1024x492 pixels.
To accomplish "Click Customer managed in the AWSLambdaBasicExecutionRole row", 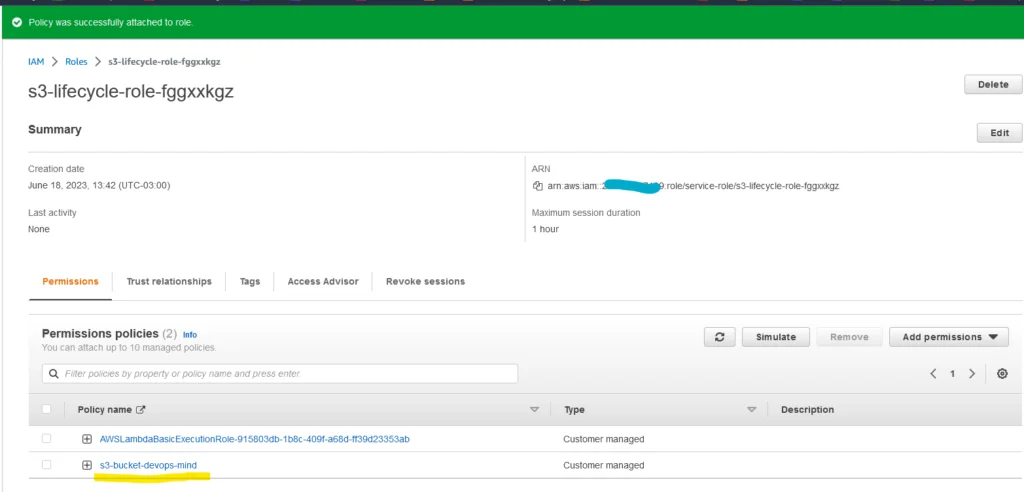I will [603, 439].
